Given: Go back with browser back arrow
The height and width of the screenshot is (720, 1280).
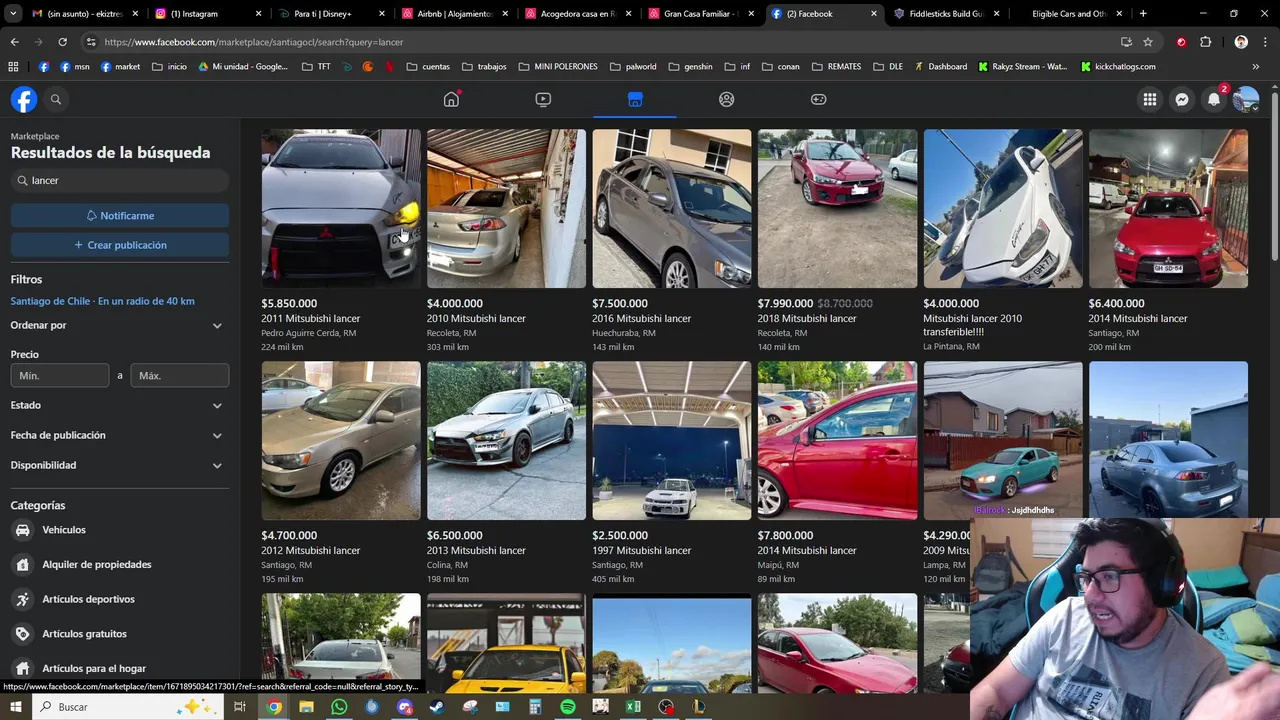Looking at the screenshot, I should pyautogui.click(x=14, y=42).
